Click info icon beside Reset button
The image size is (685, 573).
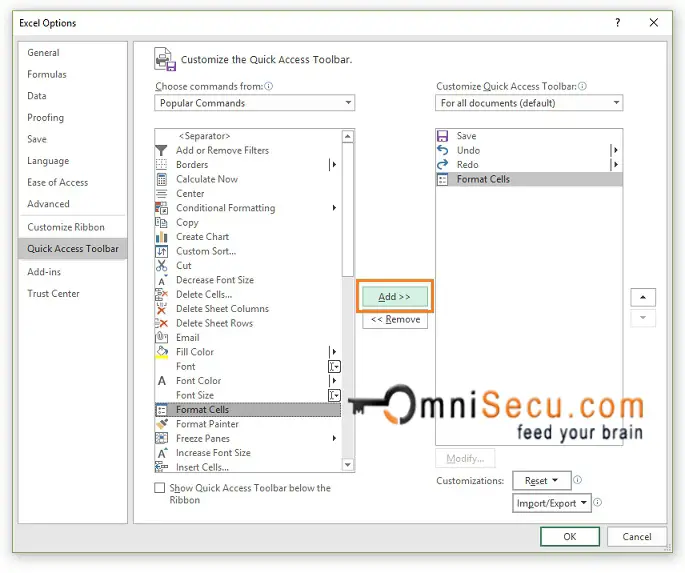577,480
